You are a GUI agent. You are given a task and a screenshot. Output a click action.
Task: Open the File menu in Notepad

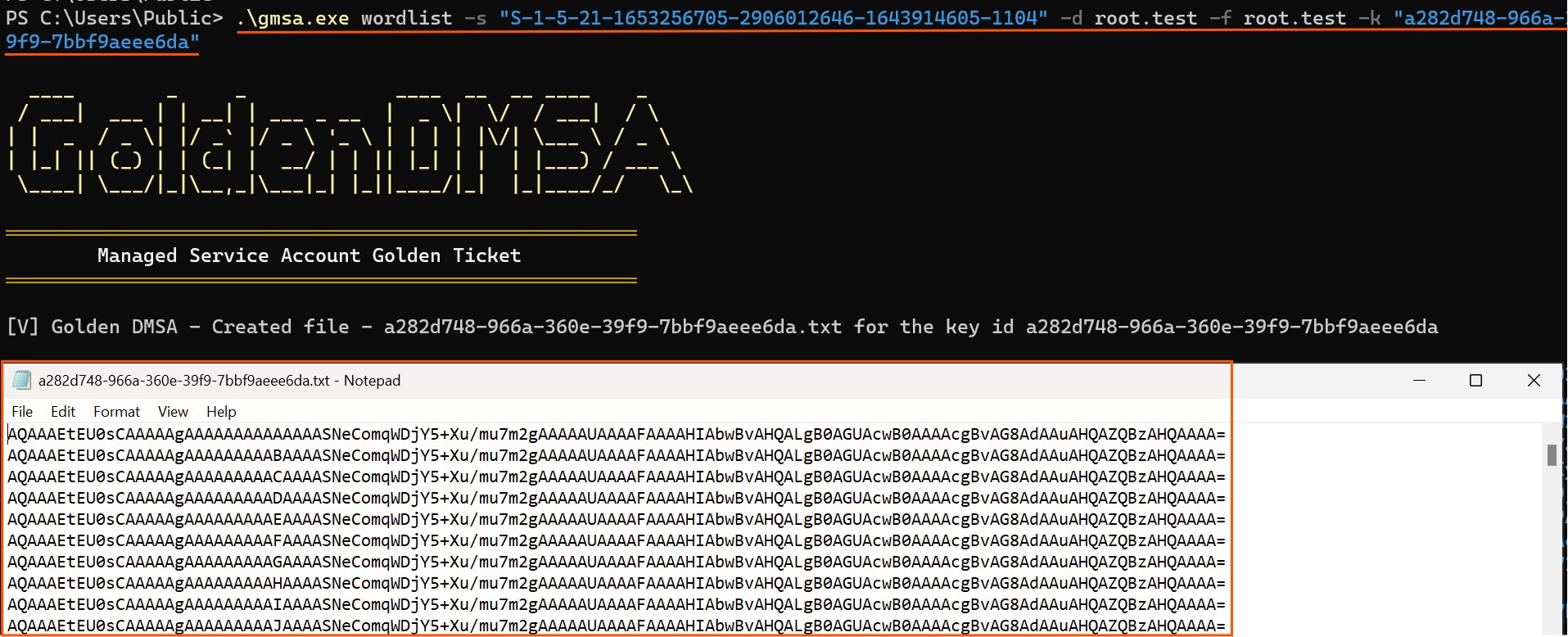pos(22,412)
